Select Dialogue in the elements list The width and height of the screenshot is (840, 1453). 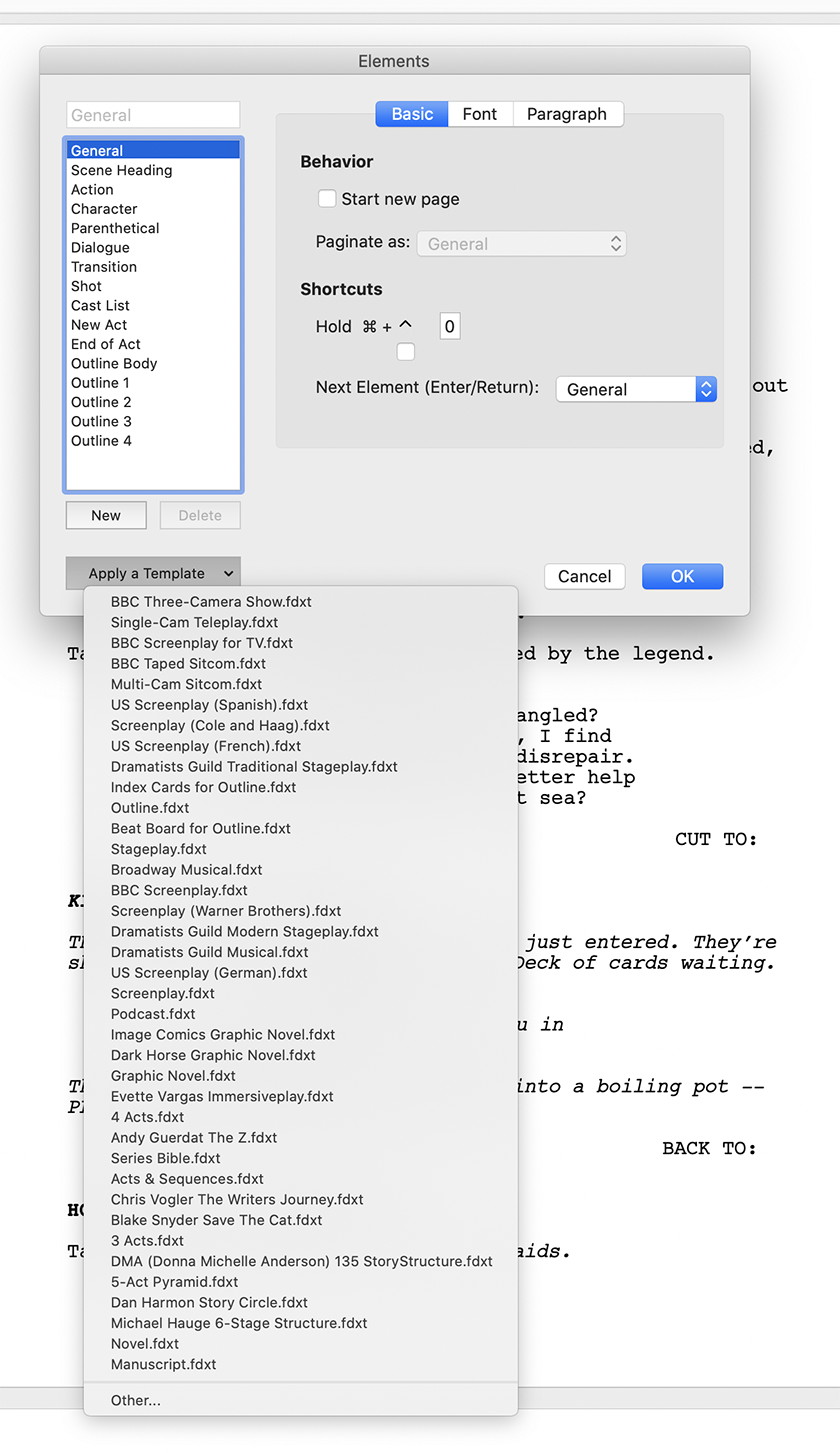click(x=100, y=247)
